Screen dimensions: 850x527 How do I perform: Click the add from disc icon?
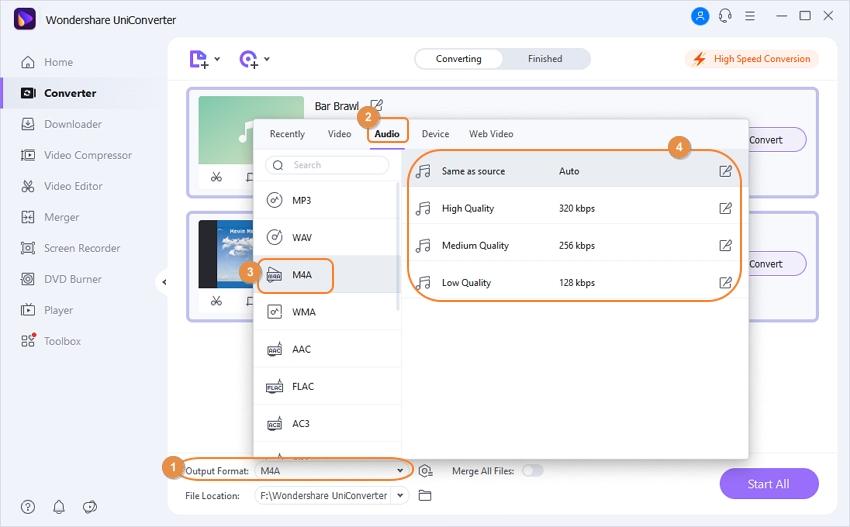coord(248,59)
